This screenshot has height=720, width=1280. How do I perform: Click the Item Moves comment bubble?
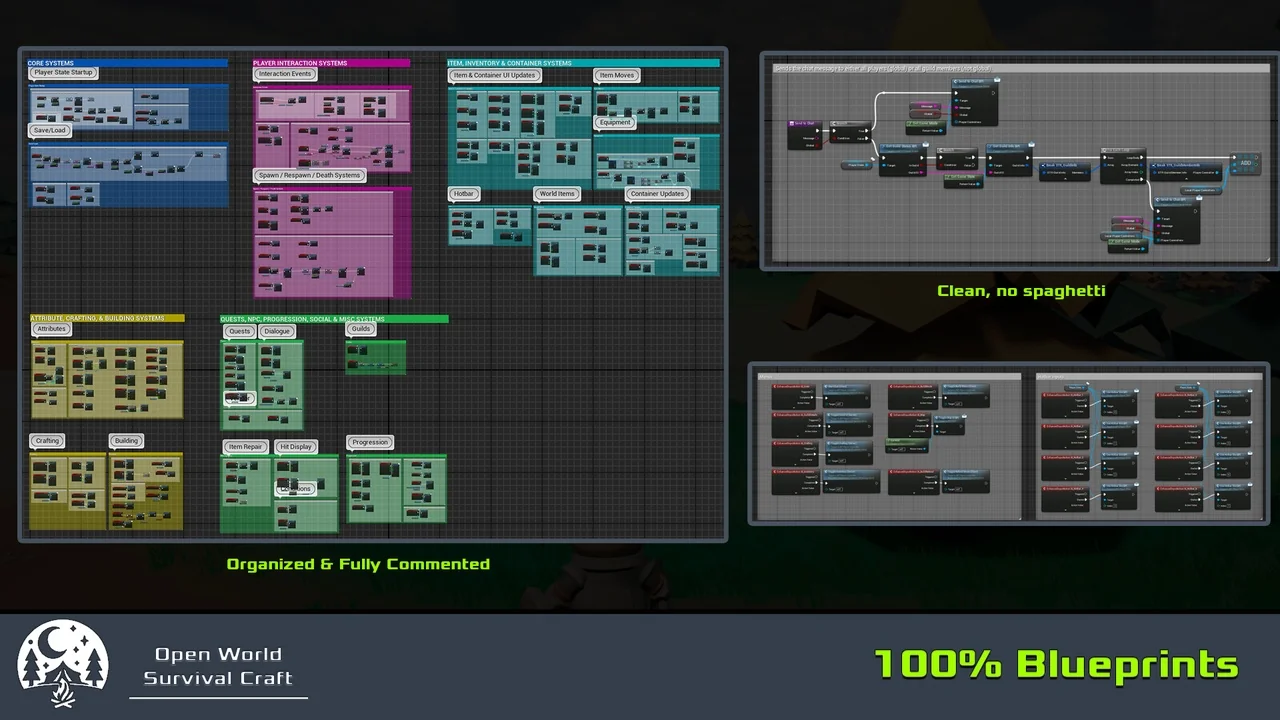tap(617, 75)
